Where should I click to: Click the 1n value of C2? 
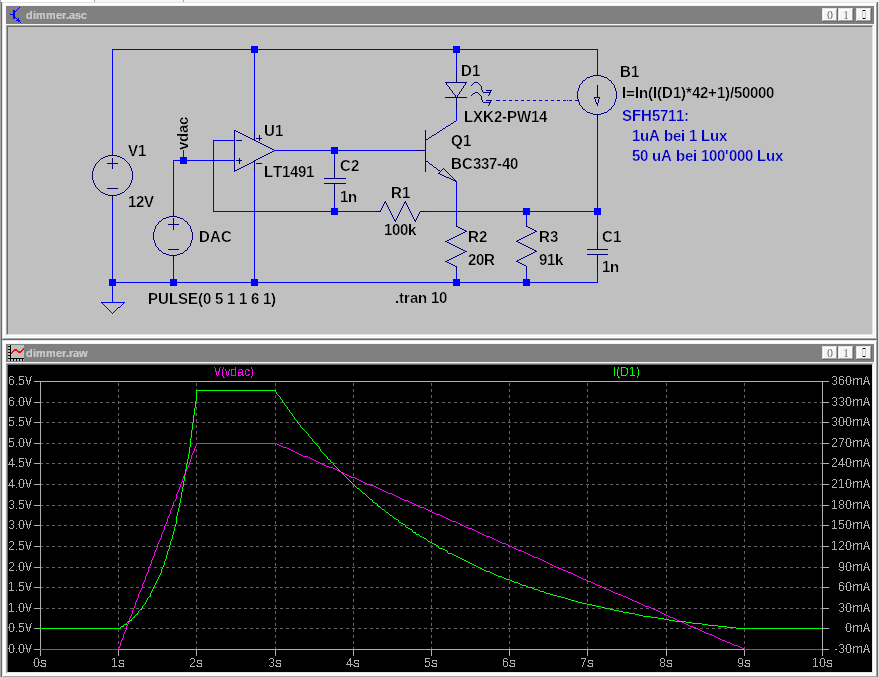[x=348, y=197]
